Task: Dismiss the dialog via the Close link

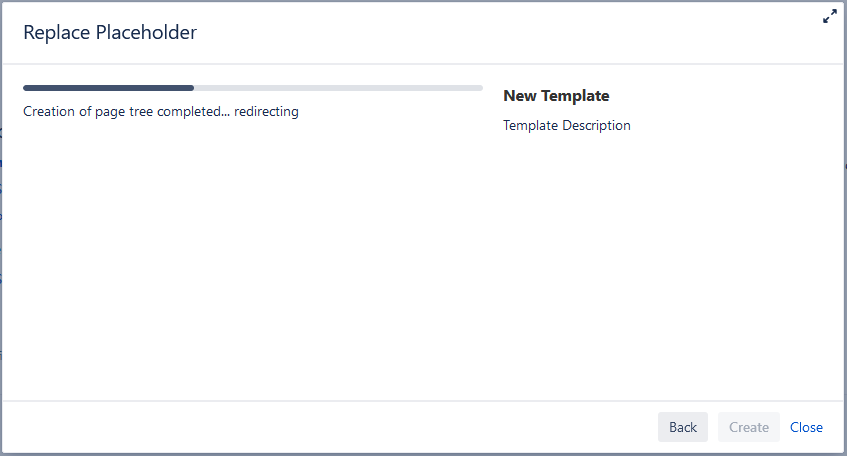Action: (806, 427)
